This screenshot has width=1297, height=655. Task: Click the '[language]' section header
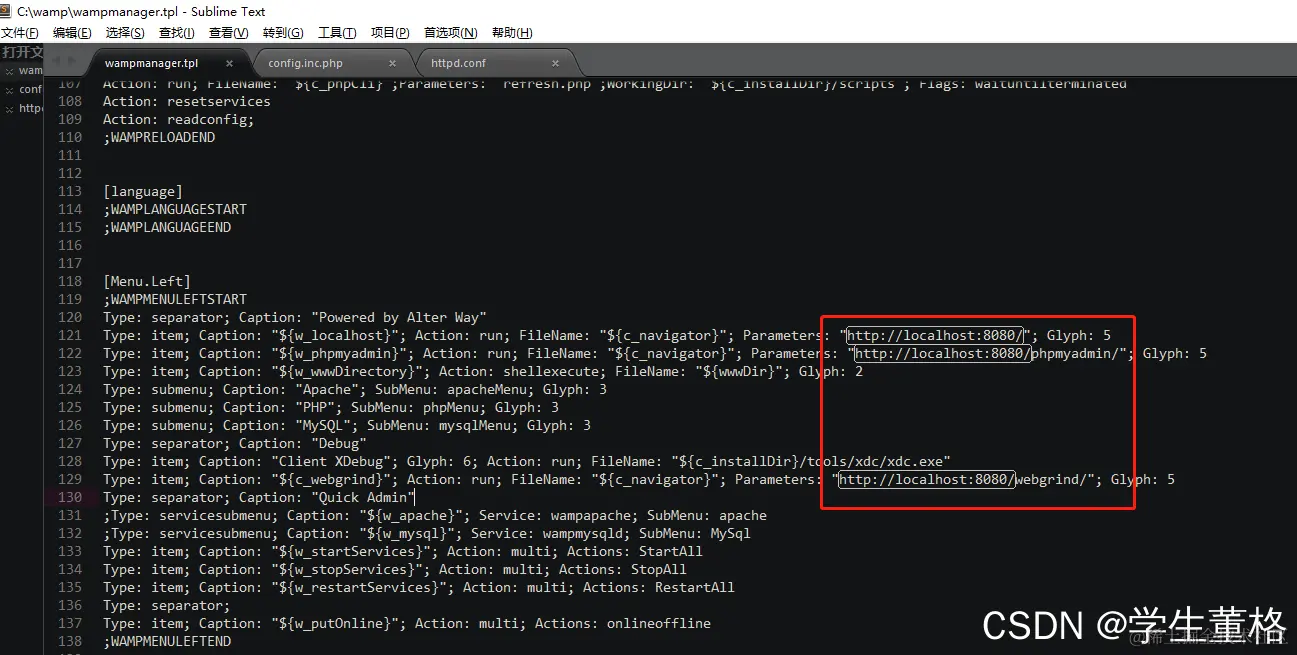tap(143, 191)
